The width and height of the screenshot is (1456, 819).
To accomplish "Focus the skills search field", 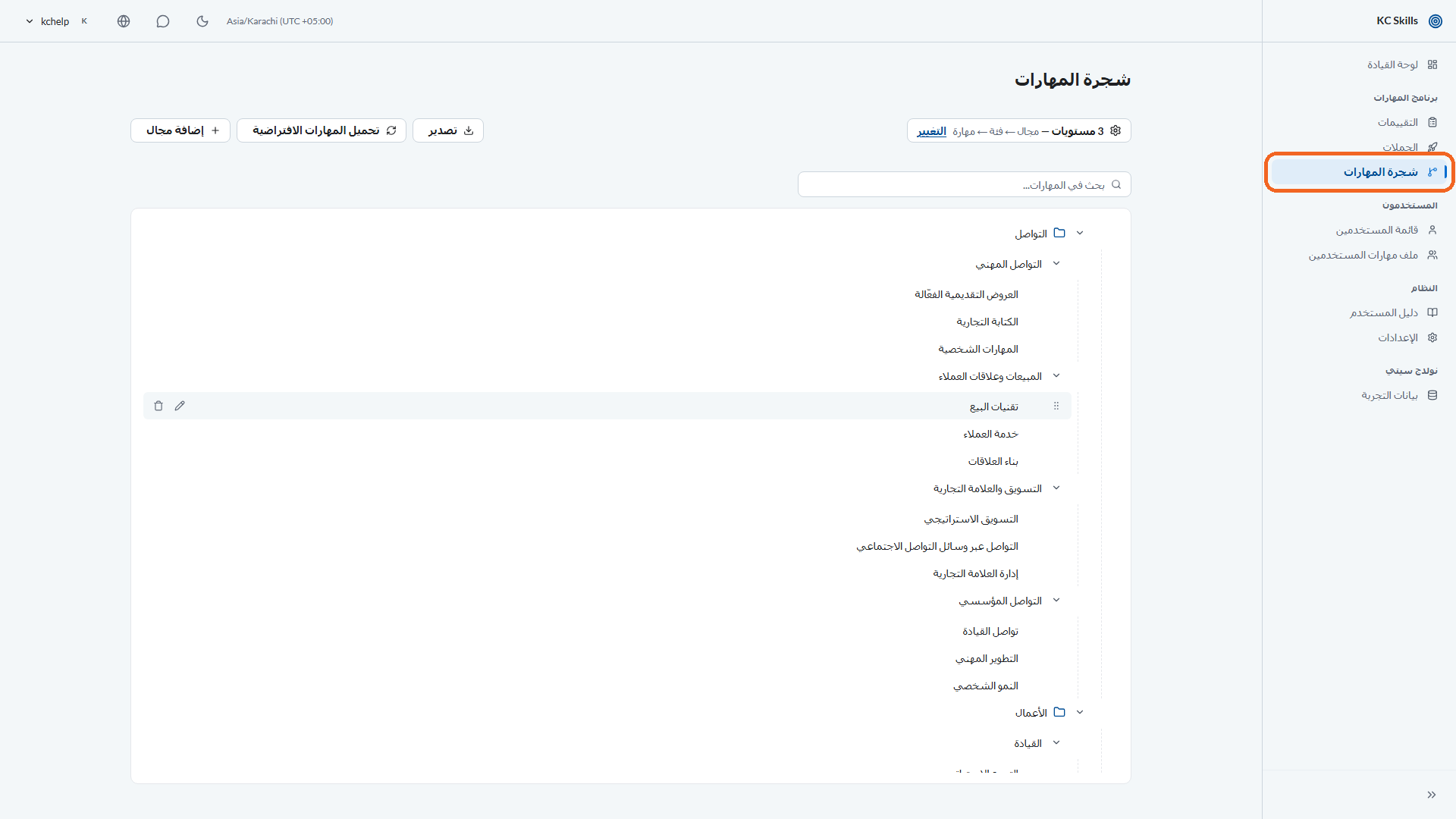I will click(x=964, y=184).
